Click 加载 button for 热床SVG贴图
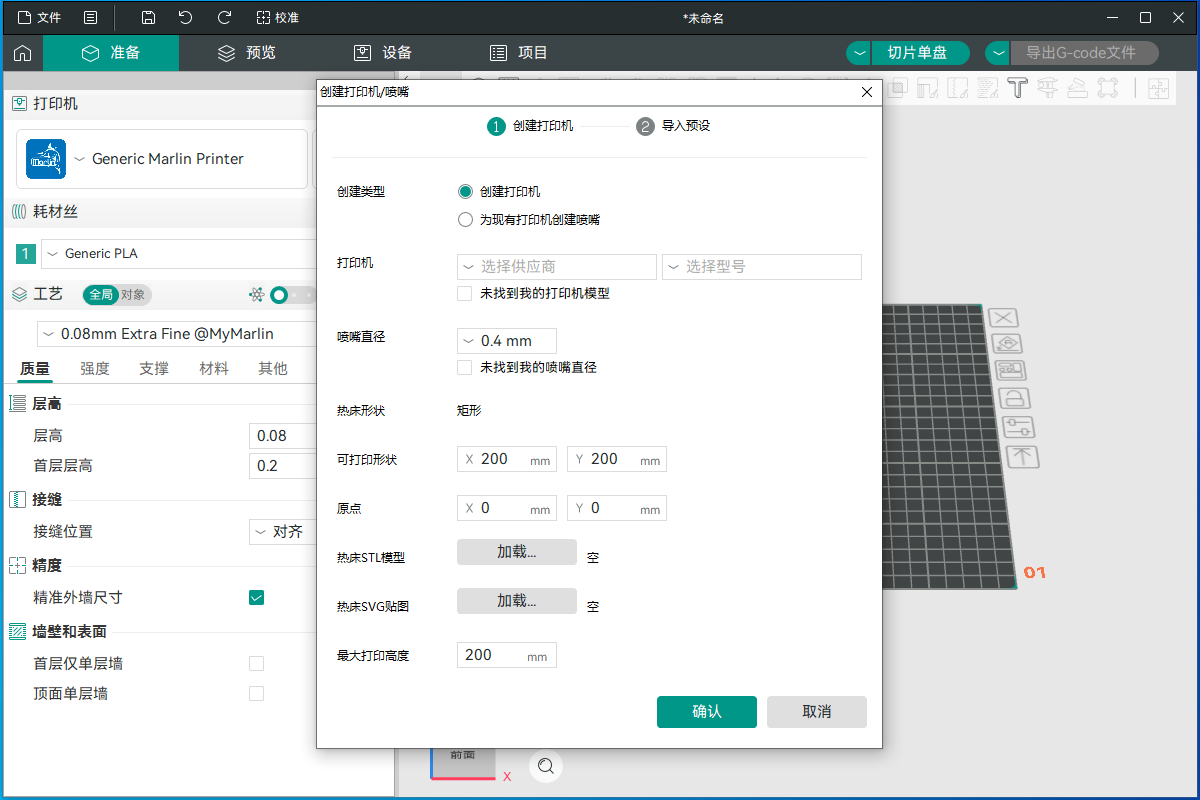This screenshot has width=1200, height=800. tap(517, 601)
